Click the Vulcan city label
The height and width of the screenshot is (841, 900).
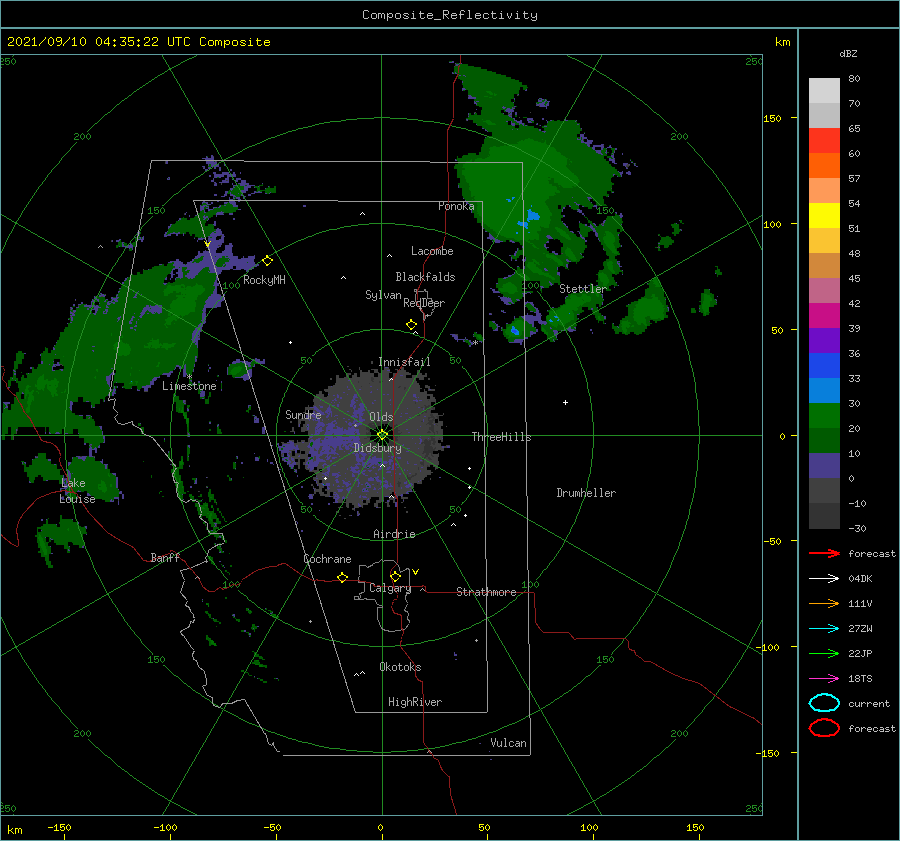pos(508,743)
